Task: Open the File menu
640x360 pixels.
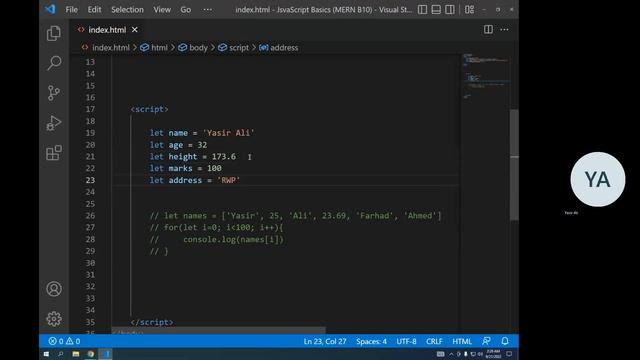Action: pos(71,9)
